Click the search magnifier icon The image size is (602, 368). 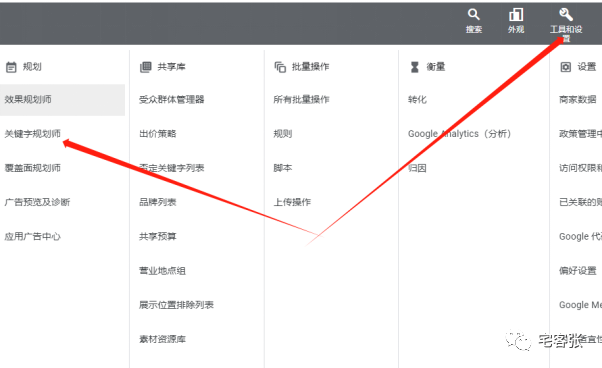[473, 15]
